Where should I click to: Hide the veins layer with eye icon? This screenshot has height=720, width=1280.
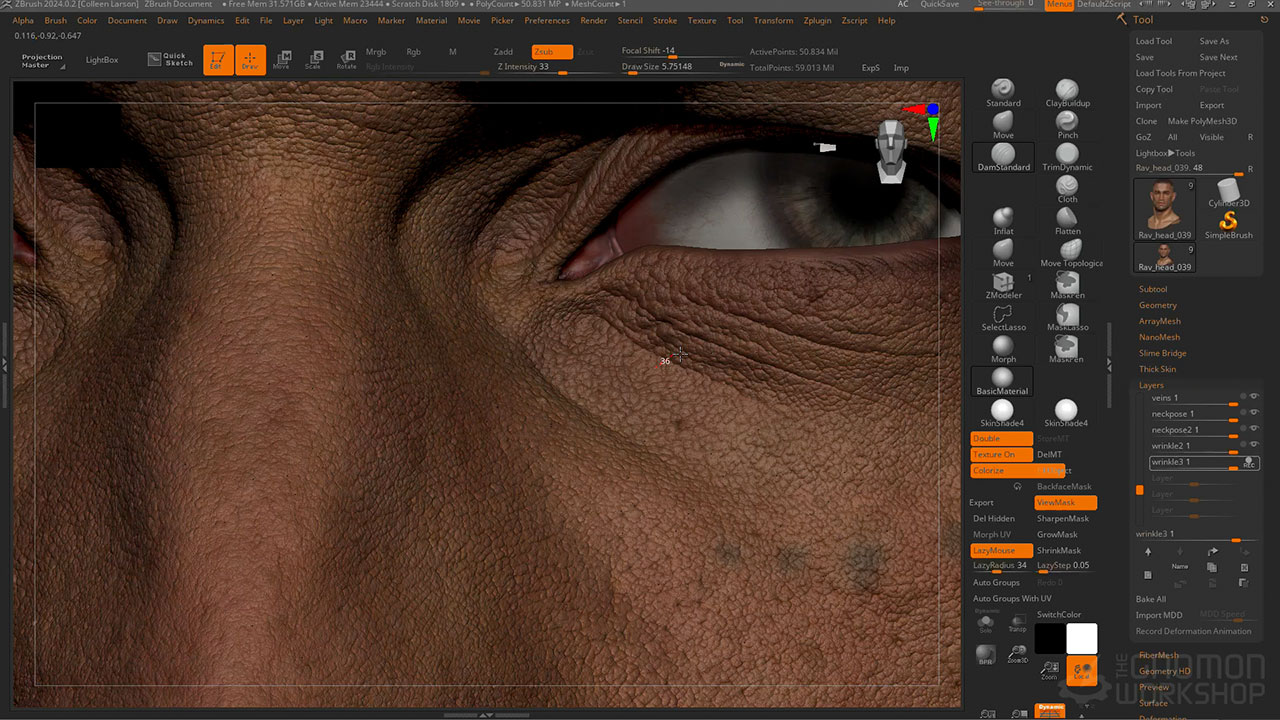tap(1254, 397)
